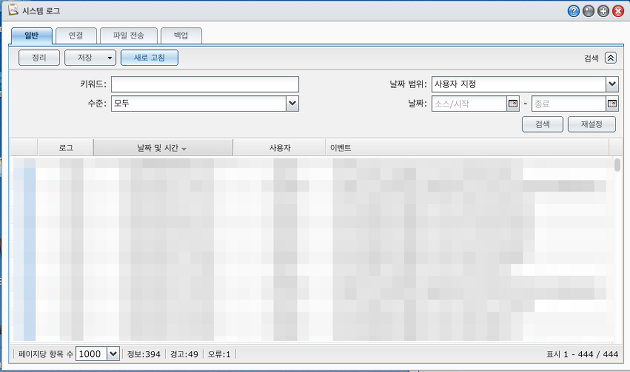The width and height of the screenshot is (630, 372).
Task: Click the 정보:394 status text
Action: (144, 354)
